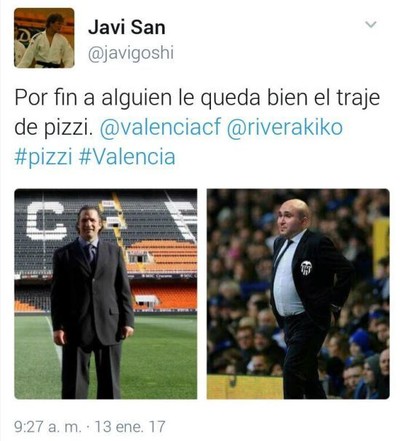The width and height of the screenshot is (400, 441).
Task: Click the Valencia crest on the black jacket
Action: point(306,267)
